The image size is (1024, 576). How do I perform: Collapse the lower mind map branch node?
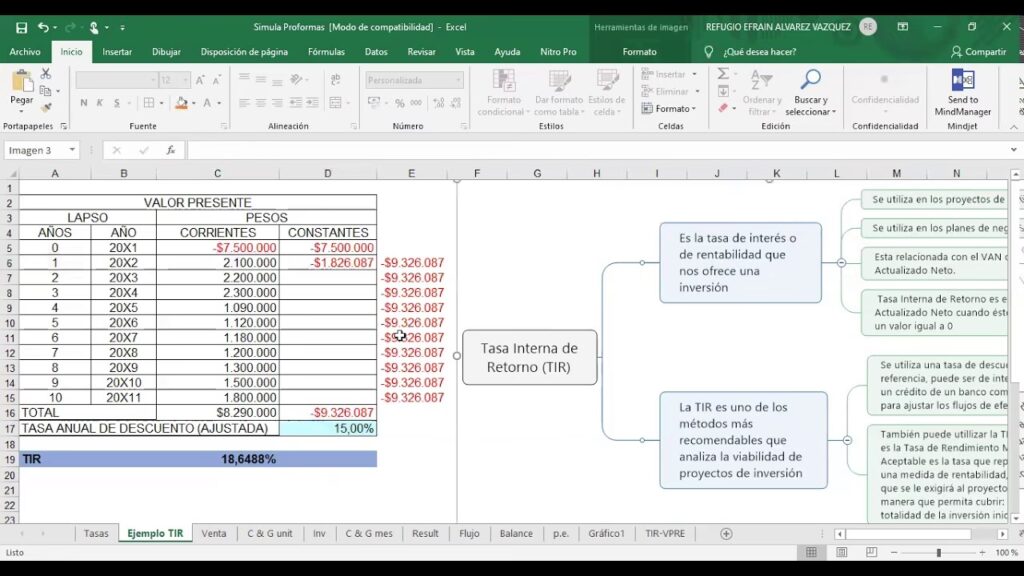(x=847, y=440)
